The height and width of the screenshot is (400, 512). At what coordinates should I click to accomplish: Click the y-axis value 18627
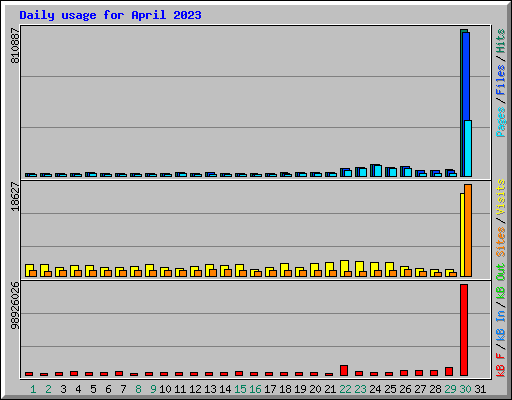click(x=15, y=196)
